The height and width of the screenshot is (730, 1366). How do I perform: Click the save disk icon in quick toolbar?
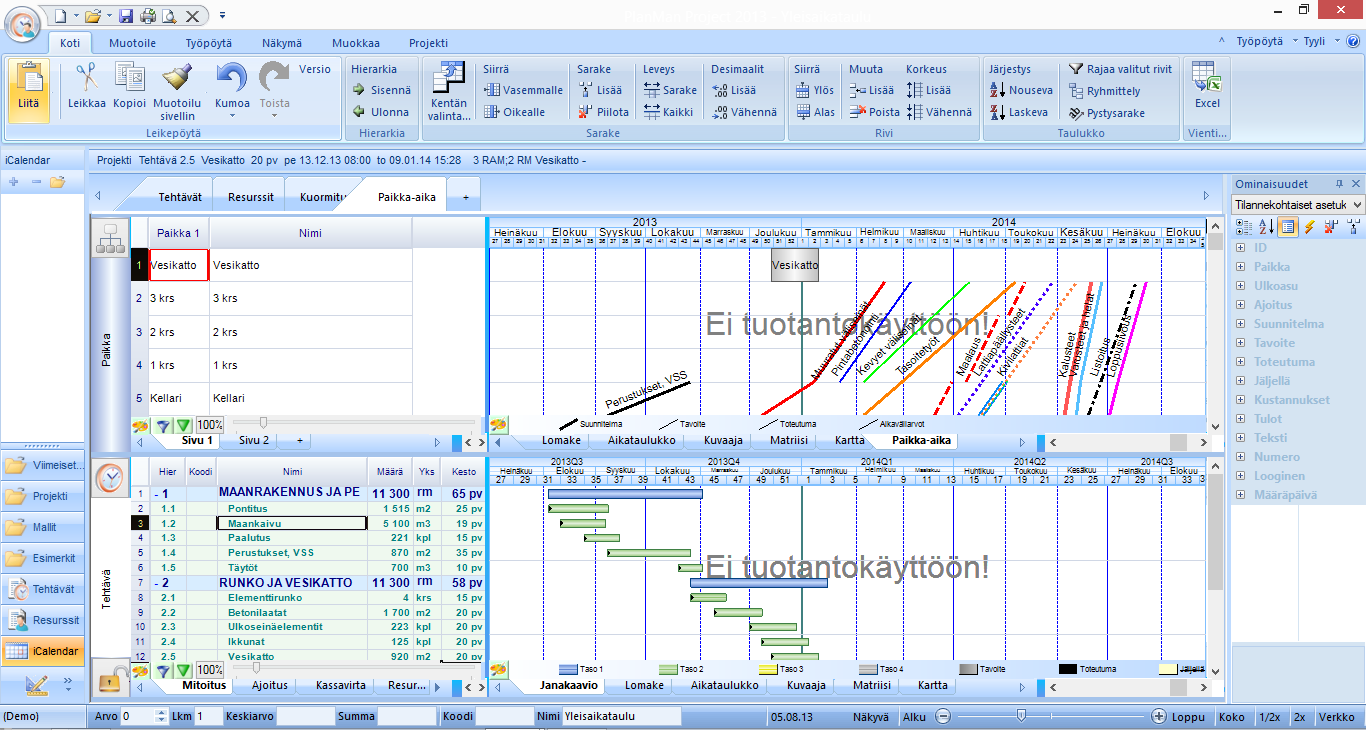tap(126, 15)
